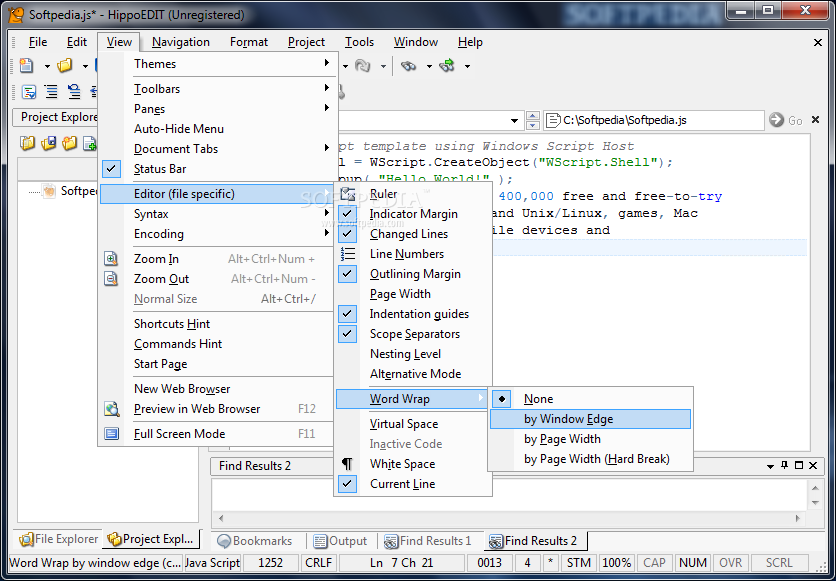Switch to the Bookmarks tab
Screen dimensions: 836x581
click(255, 540)
